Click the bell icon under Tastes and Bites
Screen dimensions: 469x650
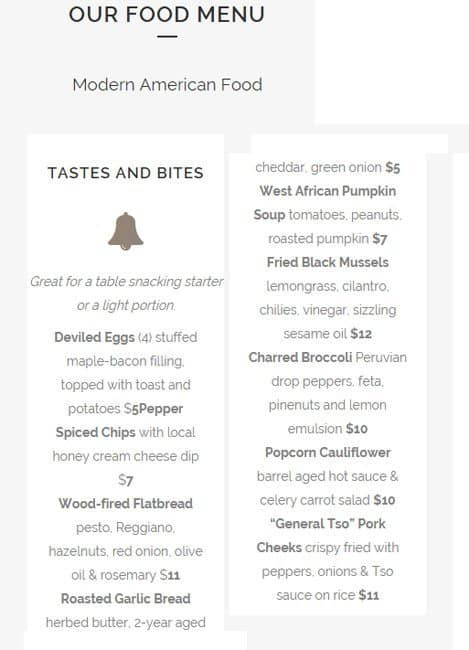point(126,231)
